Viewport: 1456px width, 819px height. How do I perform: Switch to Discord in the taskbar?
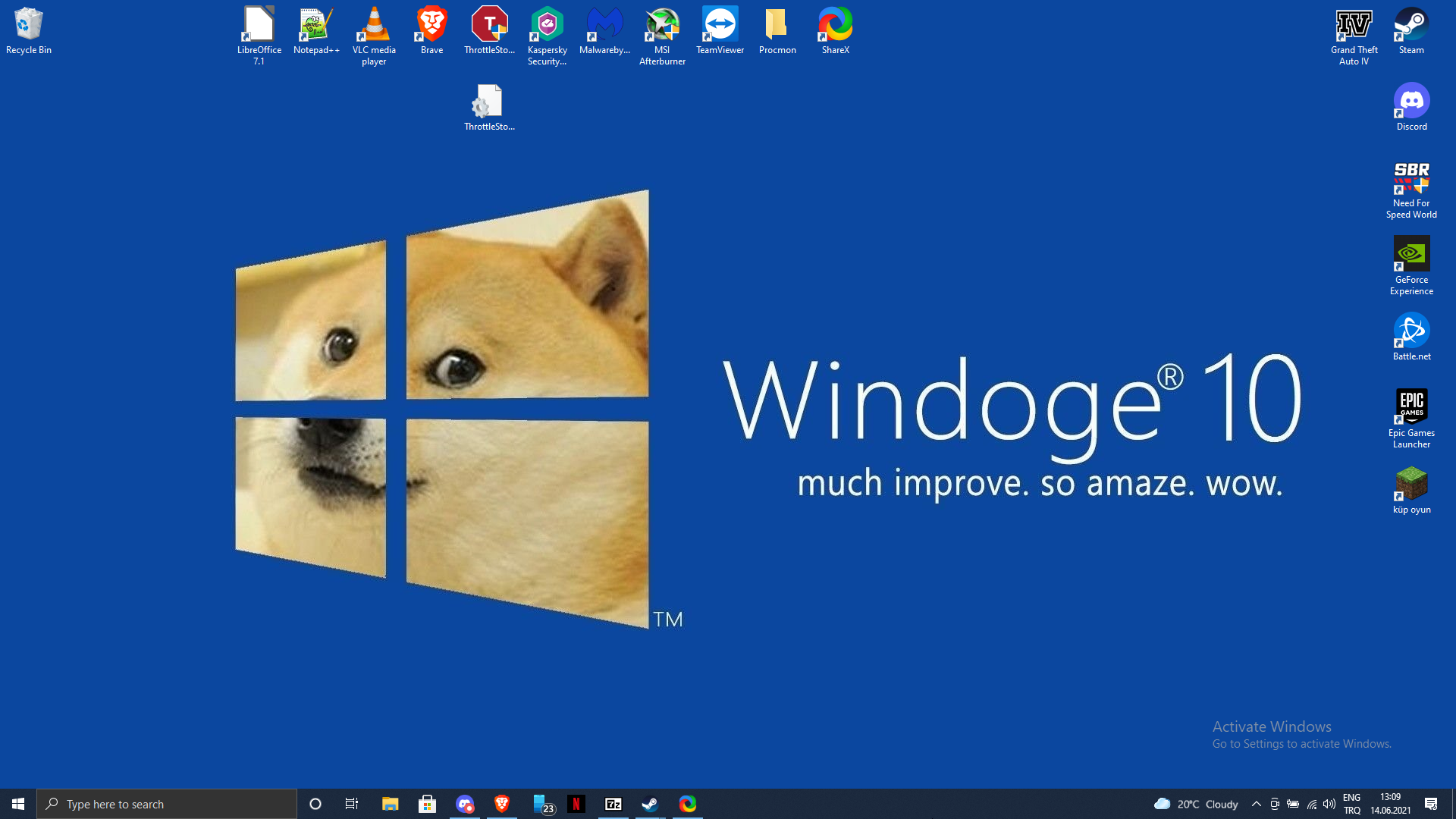point(465,804)
